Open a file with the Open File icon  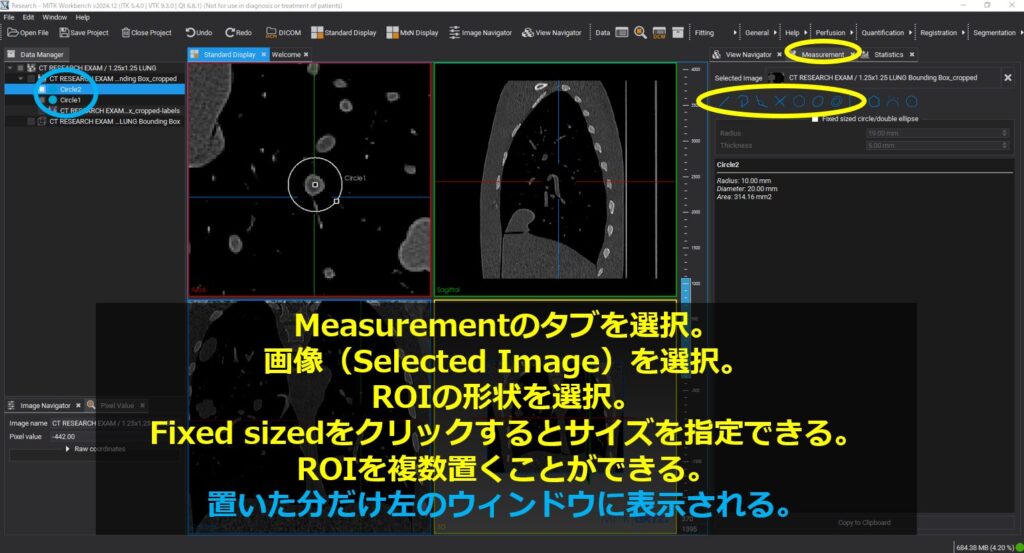pos(27,32)
